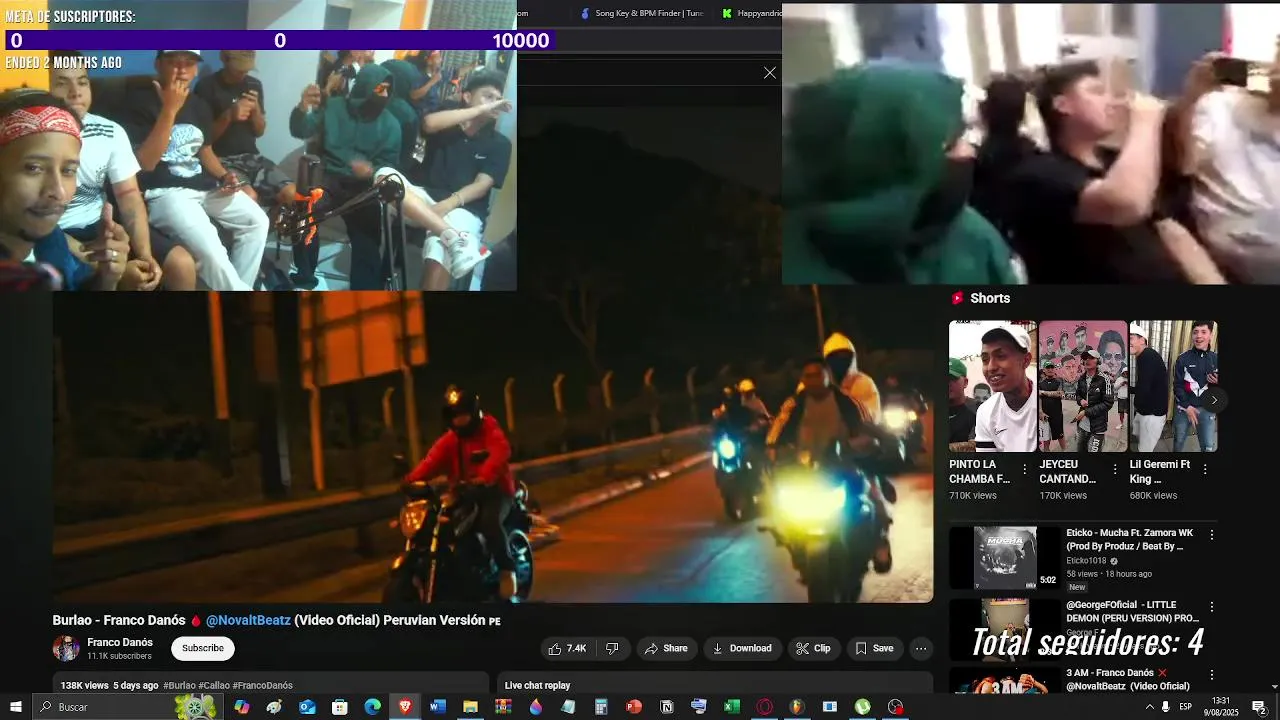Open the notification center icon

click(x=1260, y=707)
